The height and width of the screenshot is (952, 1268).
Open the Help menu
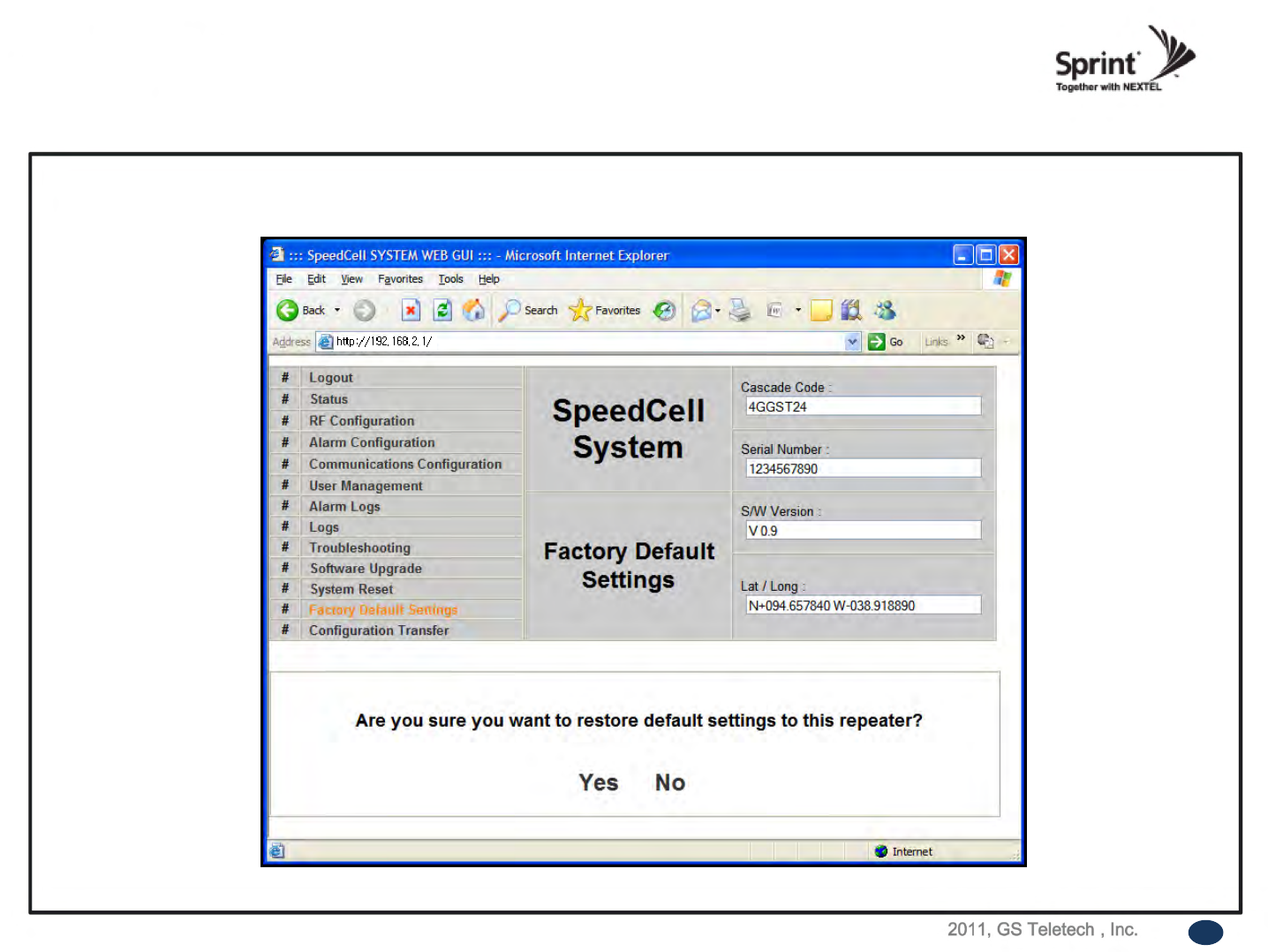488,279
